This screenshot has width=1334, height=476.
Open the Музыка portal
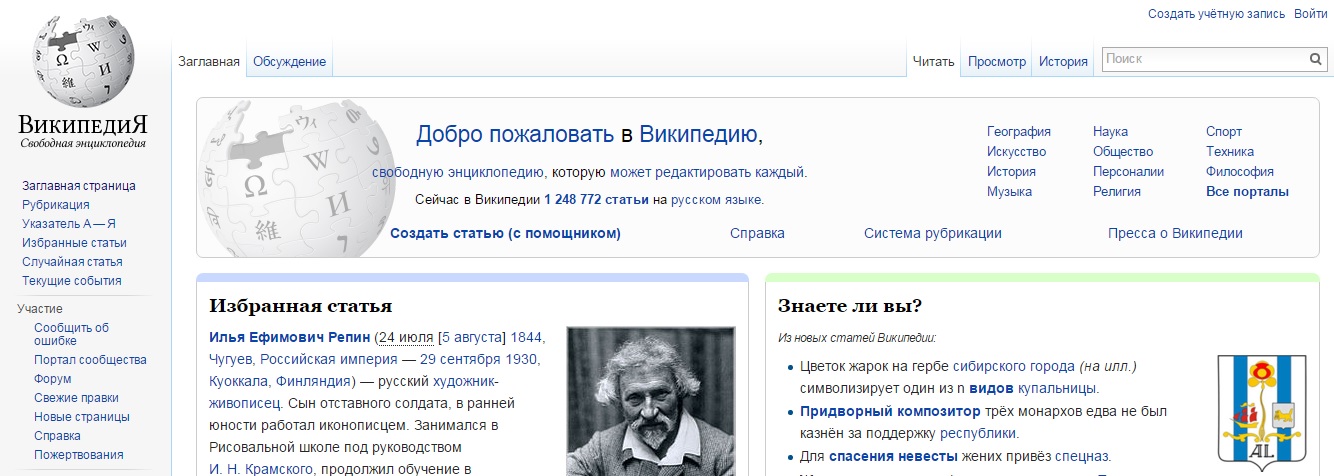pyautogui.click(x=1009, y=192)
